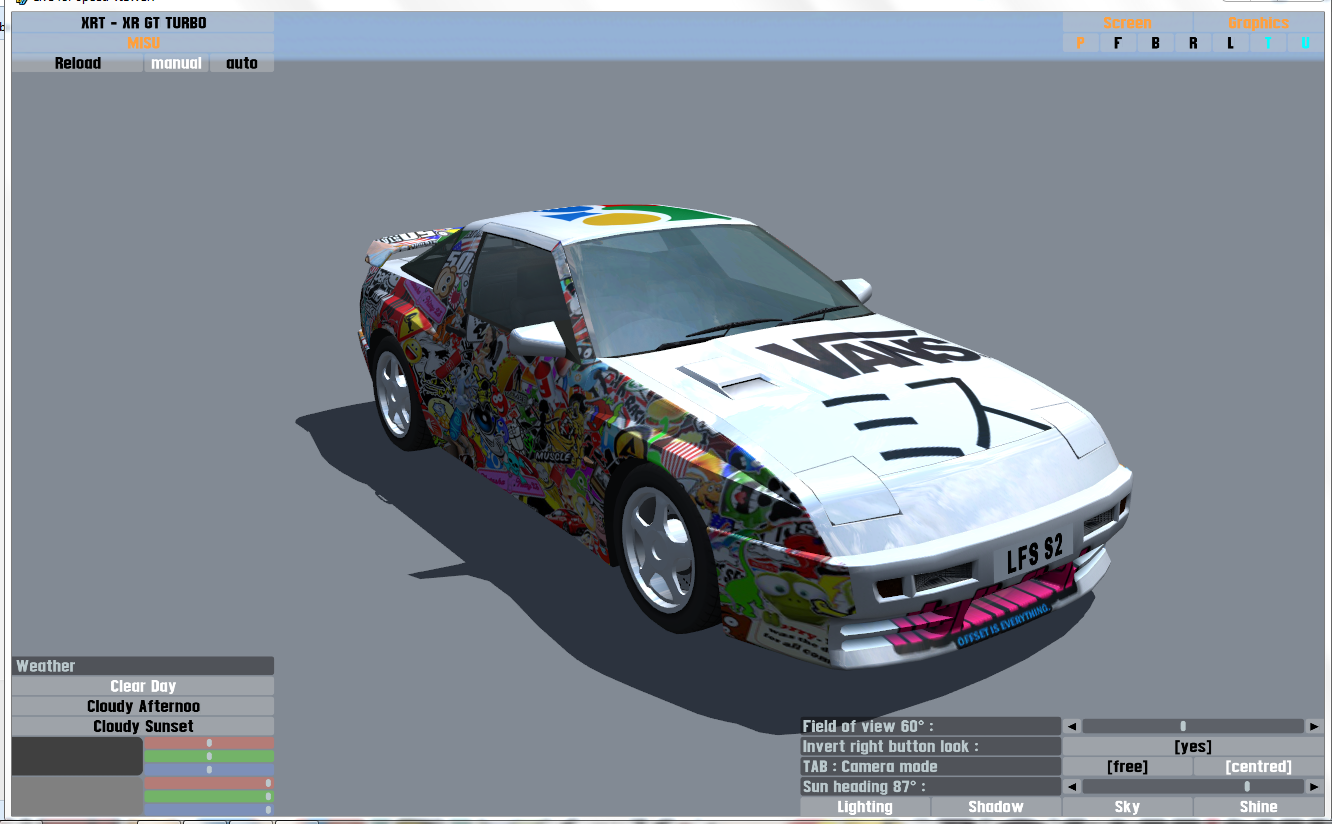This screenshot has width=1332, height=824.
Task: Select the F view button
Action: click(x=1118, y=43)
